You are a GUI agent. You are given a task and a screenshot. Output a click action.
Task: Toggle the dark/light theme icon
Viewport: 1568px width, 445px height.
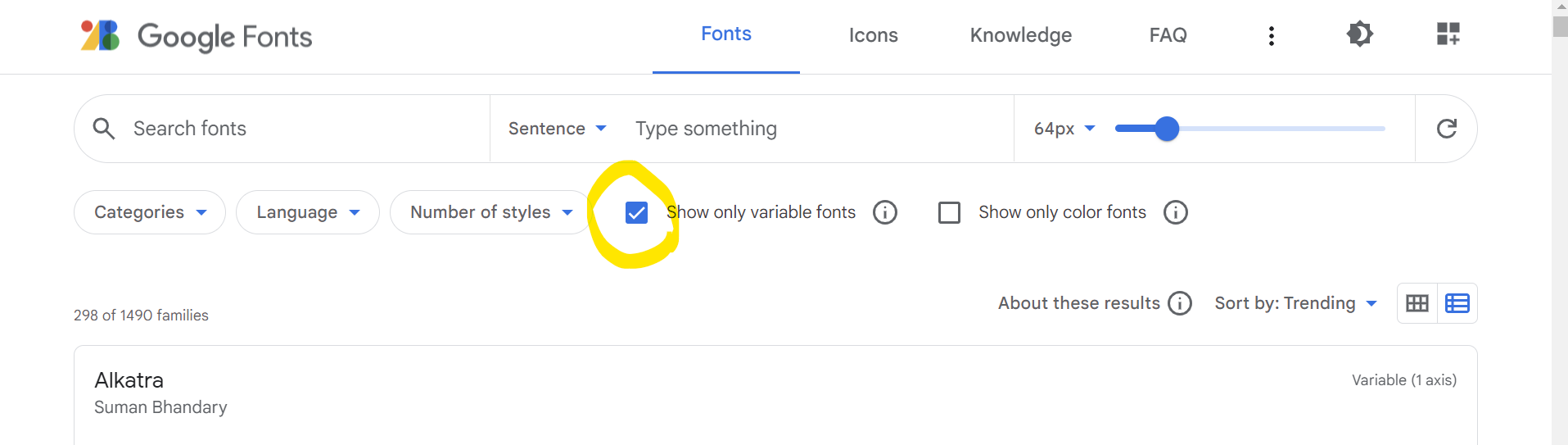coord(1359,34)
